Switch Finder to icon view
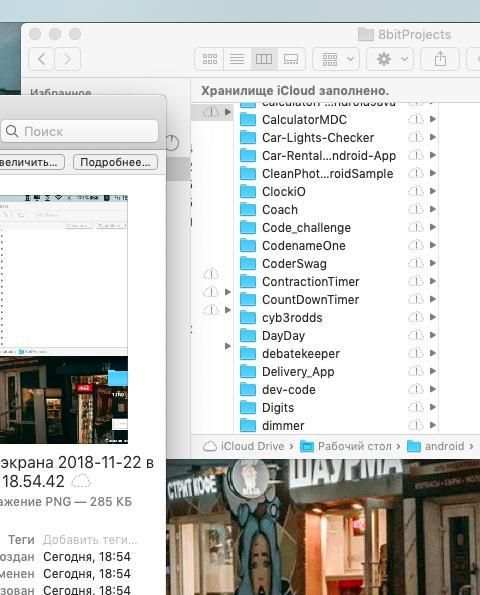 point(209,59)
